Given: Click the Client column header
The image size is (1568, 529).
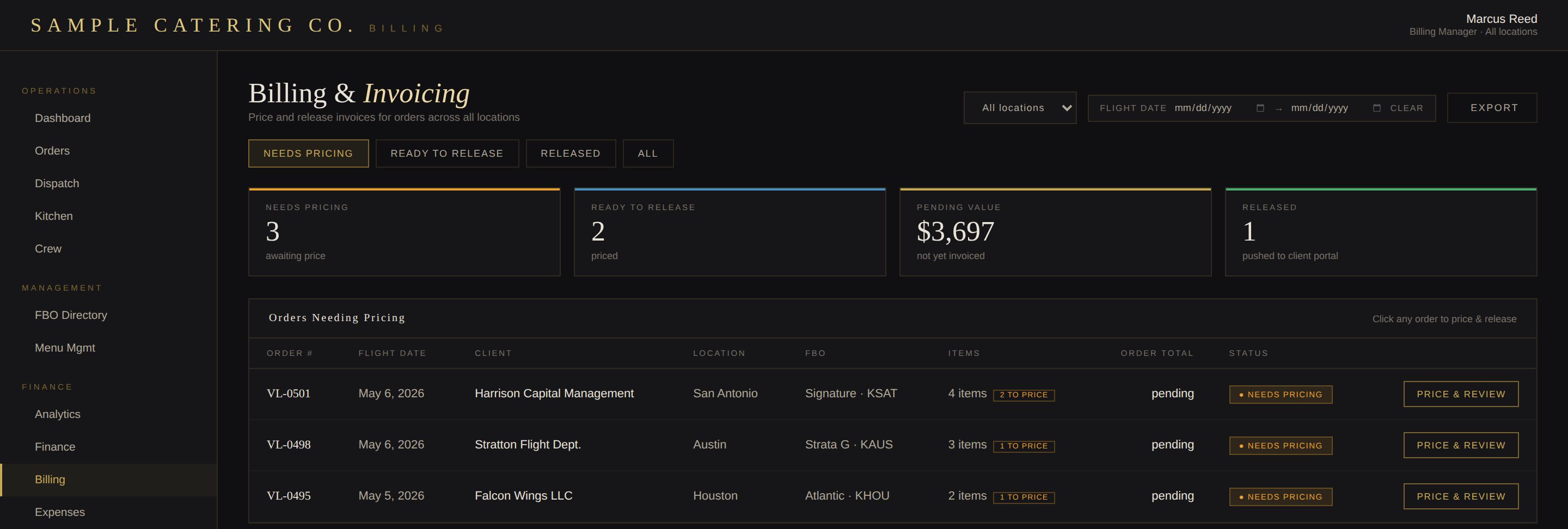Looking at the screenshot, I should coord(493,353).
